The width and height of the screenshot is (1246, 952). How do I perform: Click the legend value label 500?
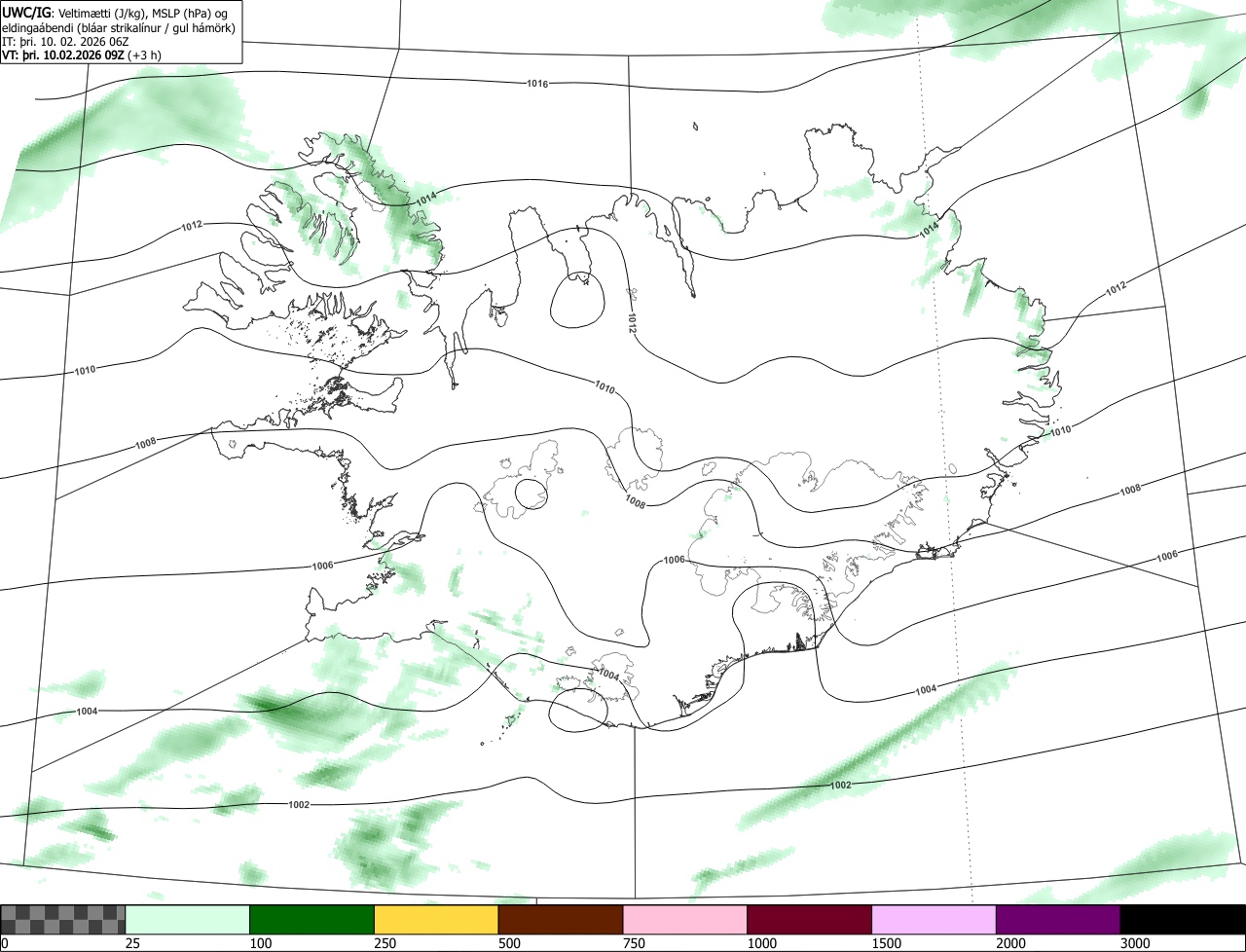point(510,943)
